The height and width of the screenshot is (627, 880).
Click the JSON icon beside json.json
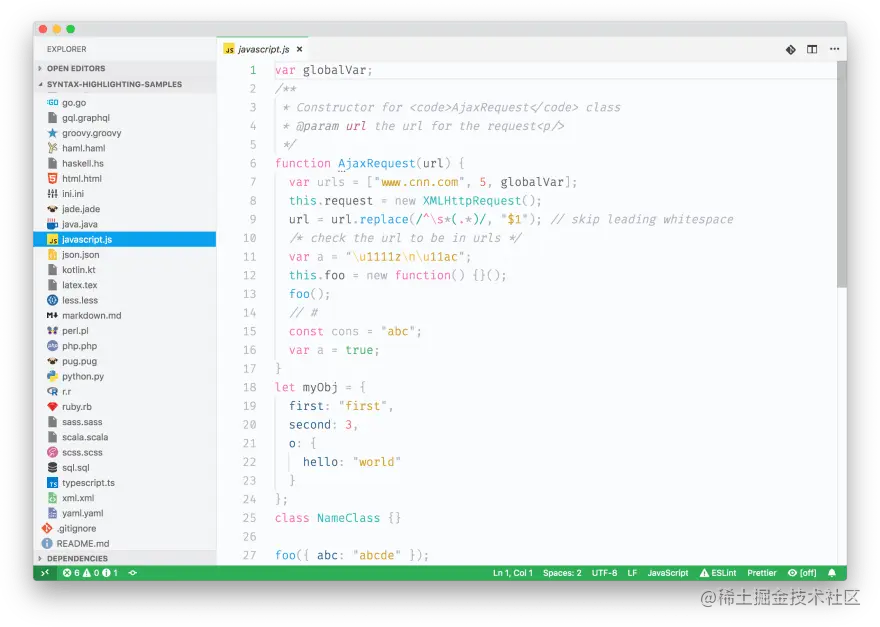52,254
